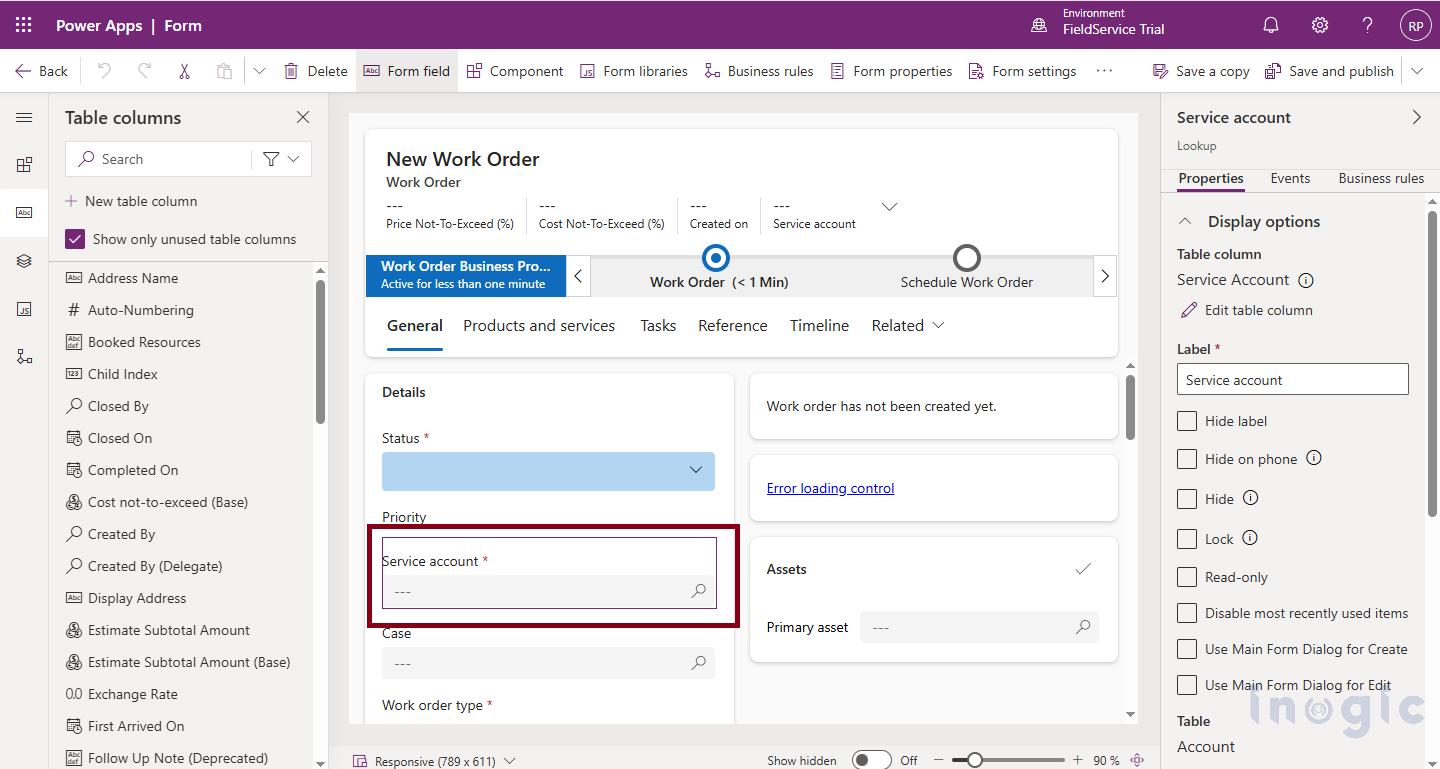
Task: Check the Hide label checkbox
Action: point(1187,421)
